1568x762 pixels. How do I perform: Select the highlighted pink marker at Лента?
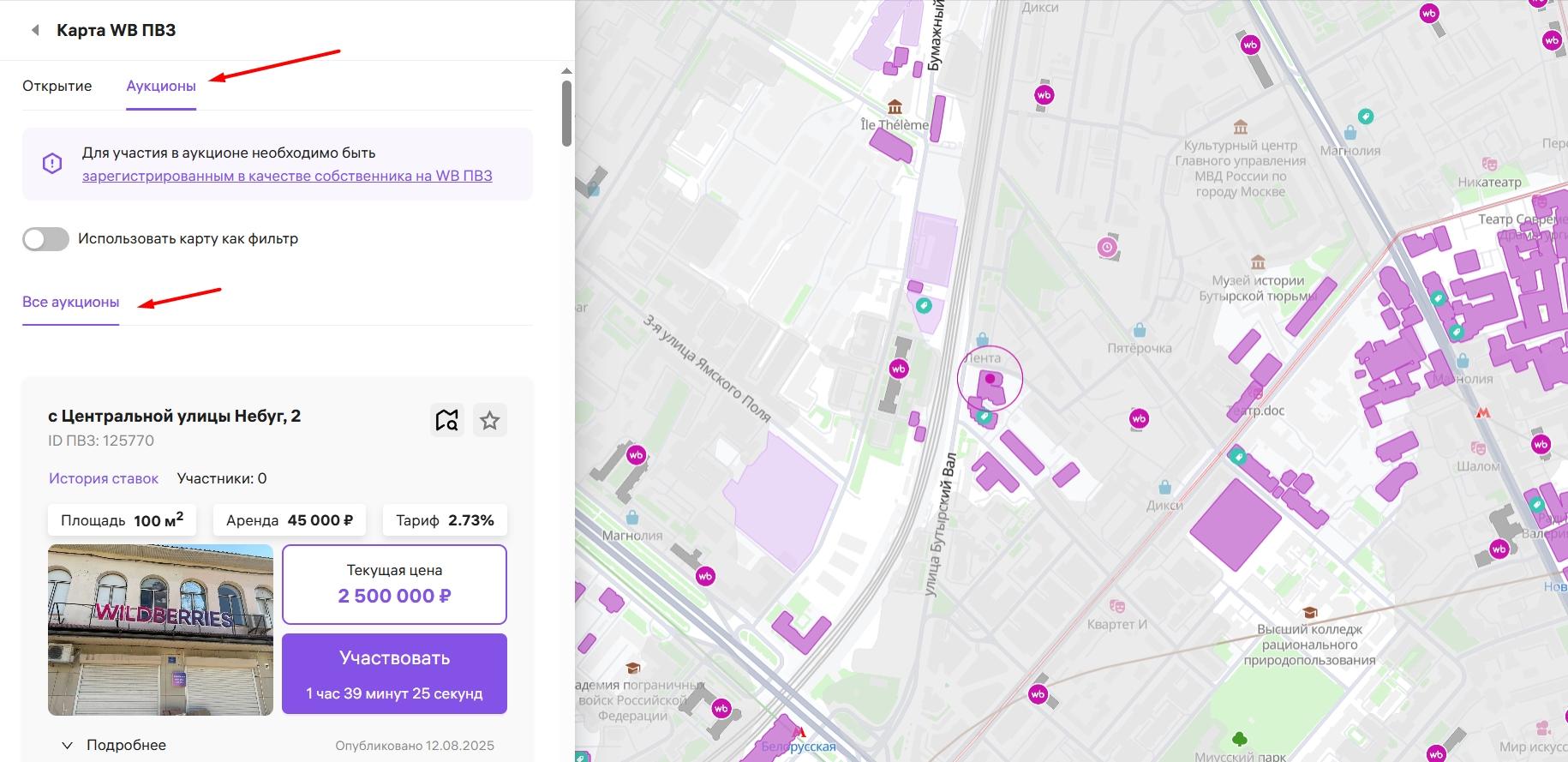tap(990, 378)
